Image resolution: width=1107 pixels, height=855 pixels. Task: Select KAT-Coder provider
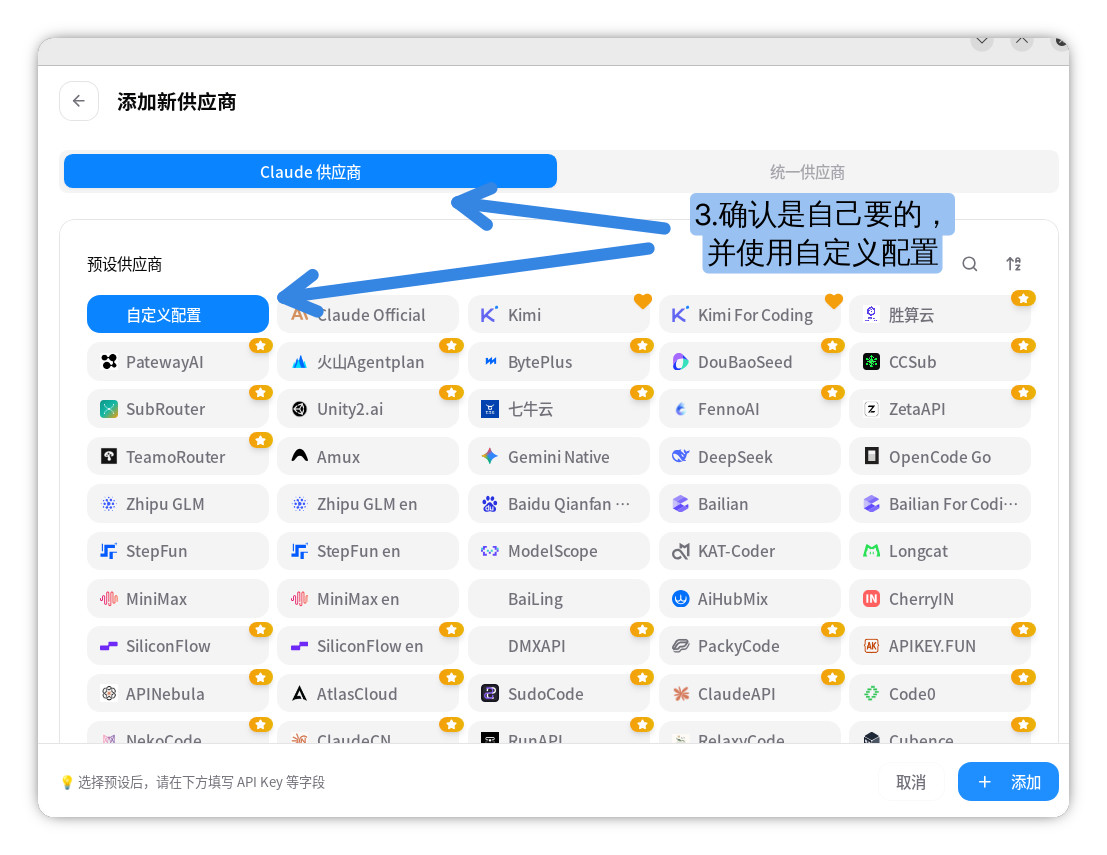(750, 551)
